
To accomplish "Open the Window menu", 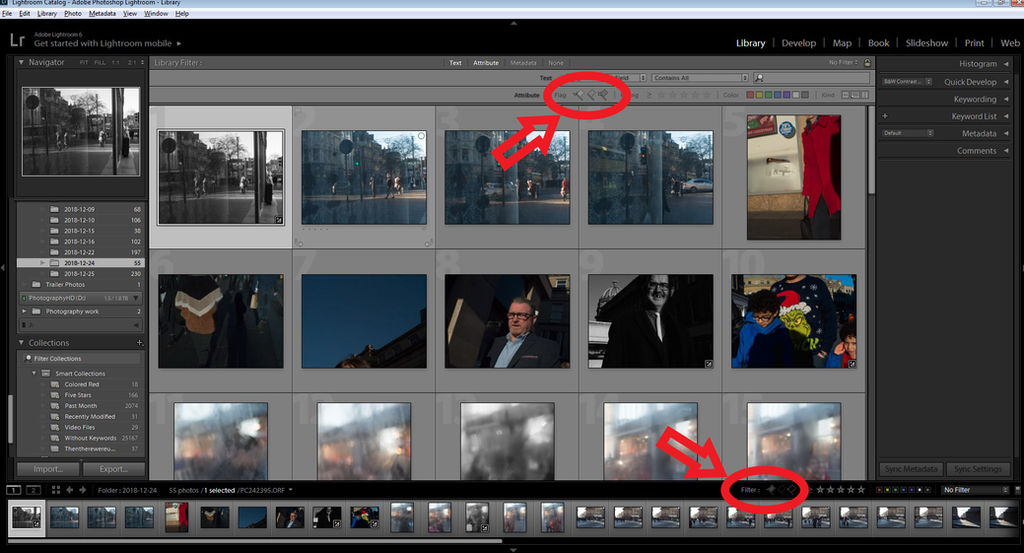I will point(155,13).
